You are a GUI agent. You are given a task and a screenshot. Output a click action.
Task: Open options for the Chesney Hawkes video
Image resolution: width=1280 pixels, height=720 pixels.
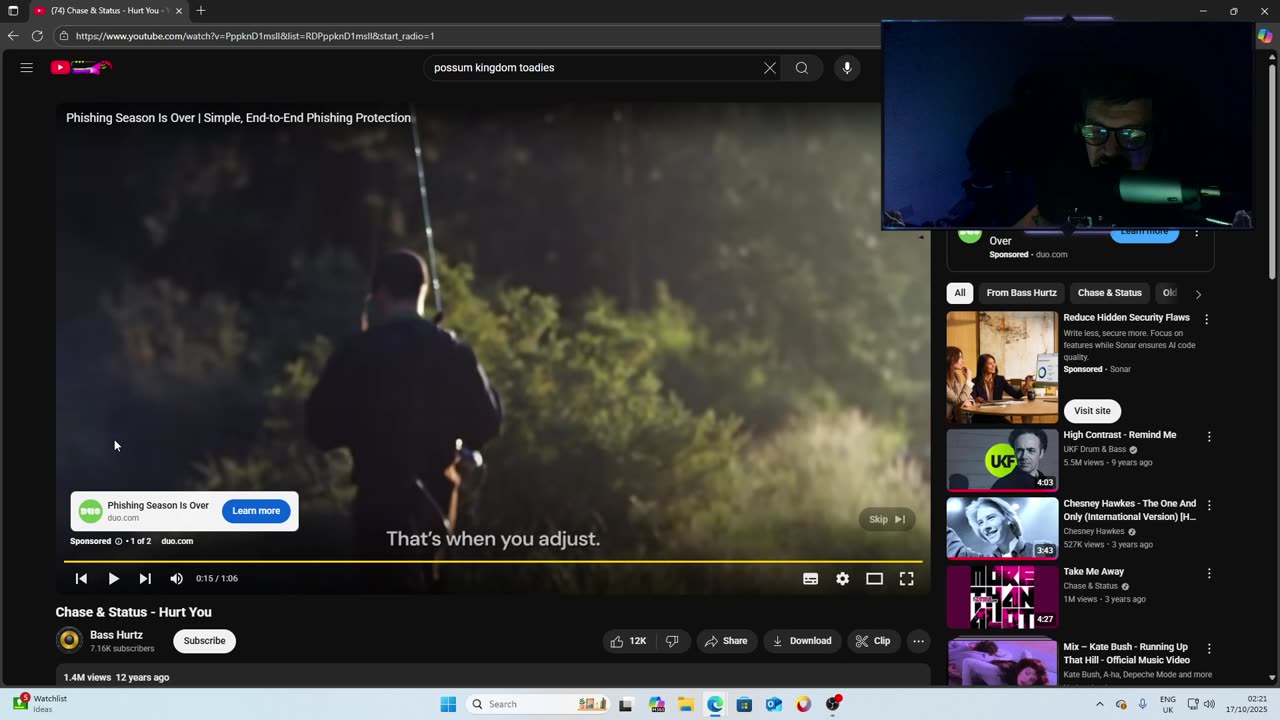pyautogui.click(x=1209, y=505)
